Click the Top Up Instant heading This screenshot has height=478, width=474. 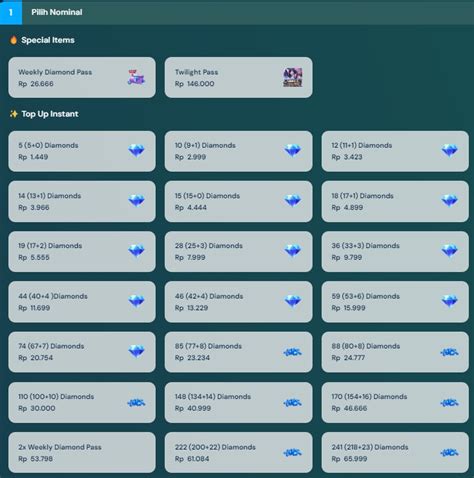(50, 114)
